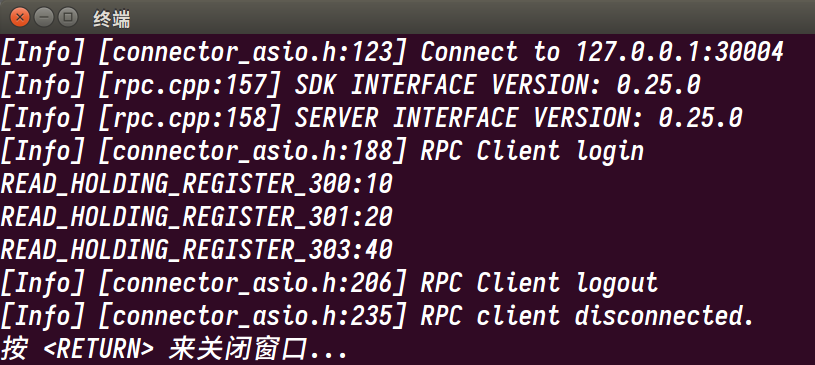Click the [connector_asio.h:206] source tag
The height and width of the screenshot is (365, 815).
pyautogui.click(x=252, y=284)
